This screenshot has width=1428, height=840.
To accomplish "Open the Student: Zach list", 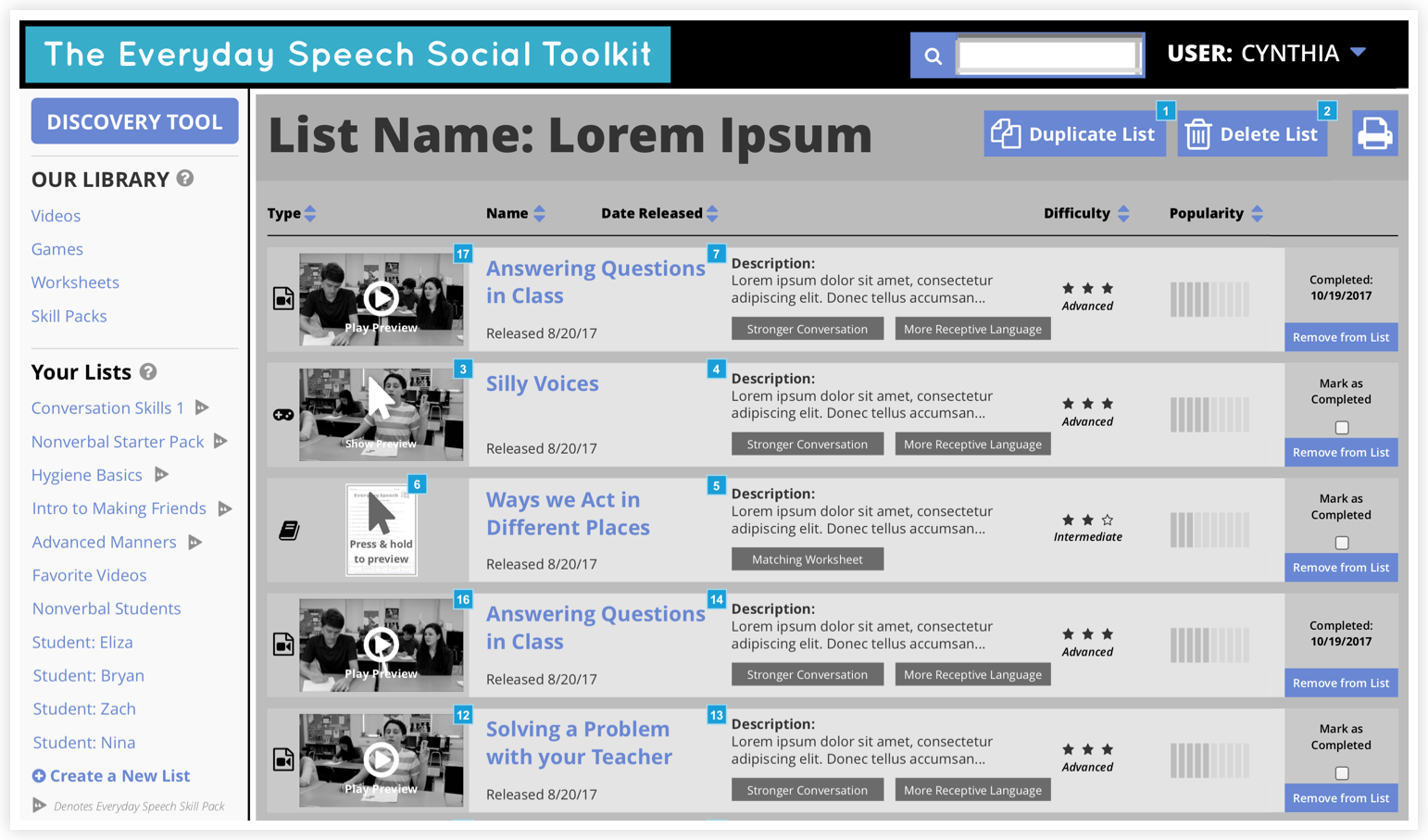I will [x=84, y=708].
